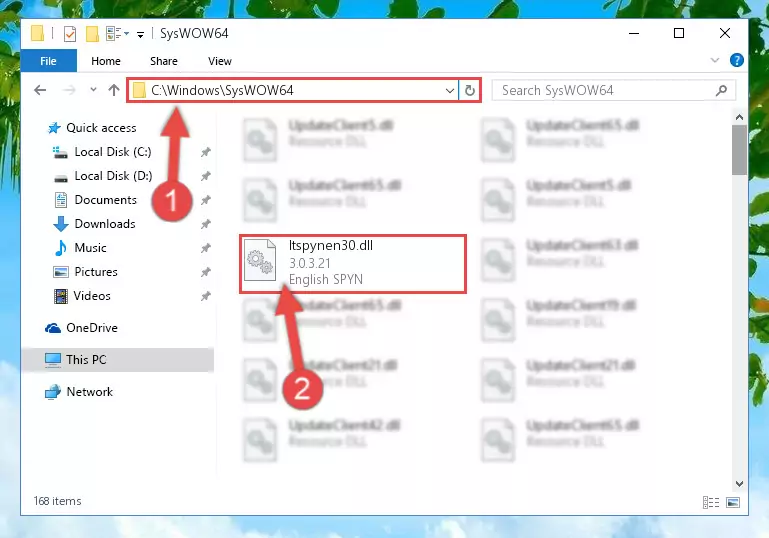Select the ltspynen30.dll file

(353, 264)
